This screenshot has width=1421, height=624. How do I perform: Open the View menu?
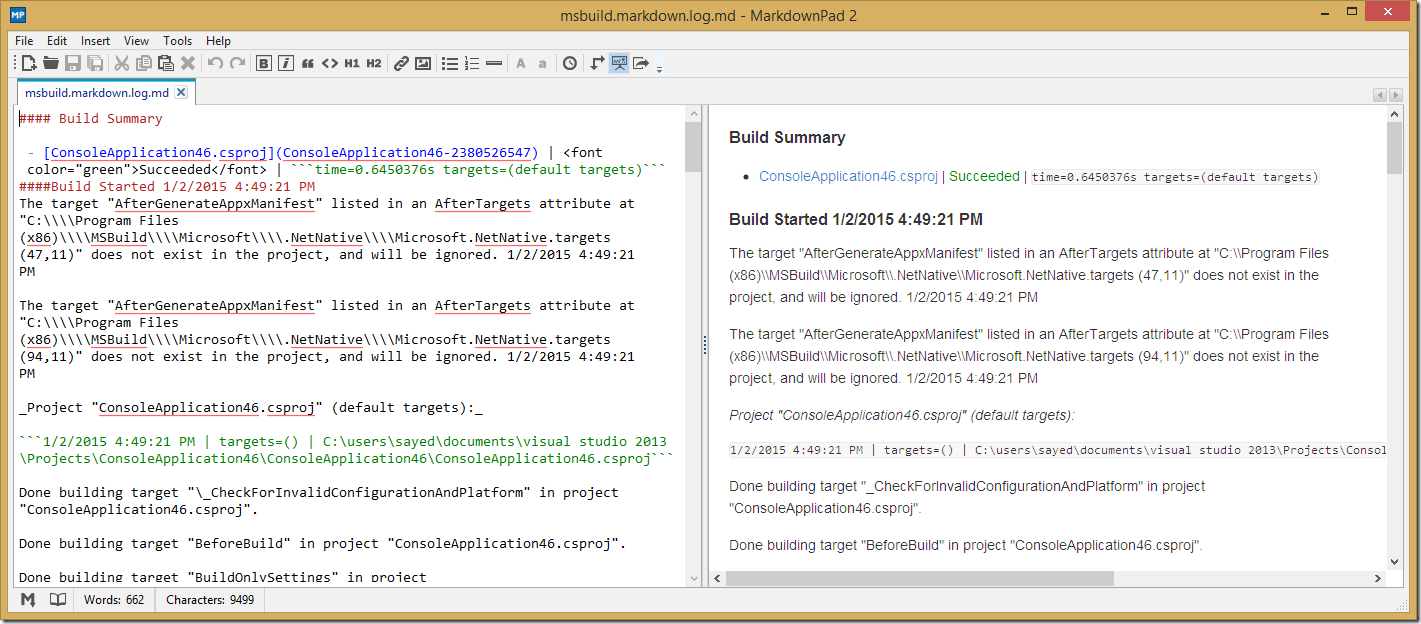pos(137,41)
